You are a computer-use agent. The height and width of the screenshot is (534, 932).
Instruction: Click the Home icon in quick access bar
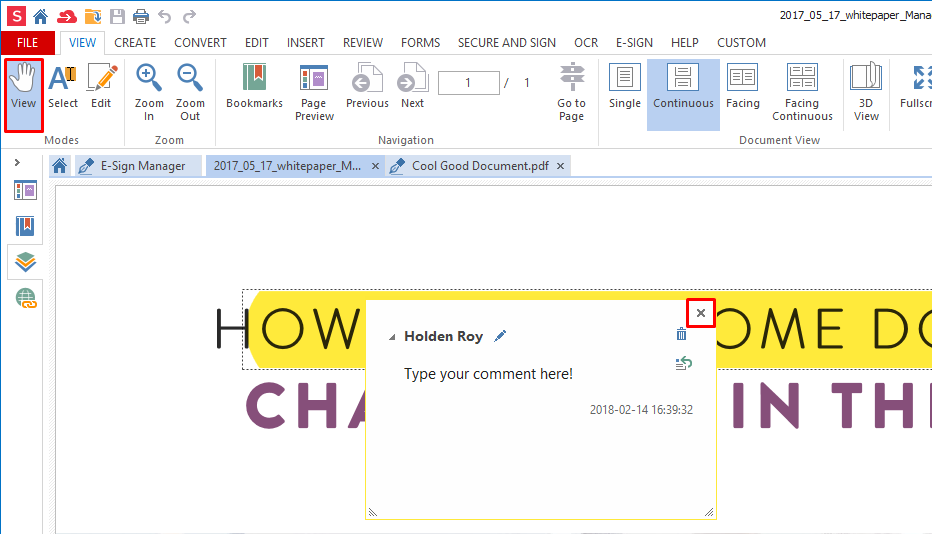[40, 16]
